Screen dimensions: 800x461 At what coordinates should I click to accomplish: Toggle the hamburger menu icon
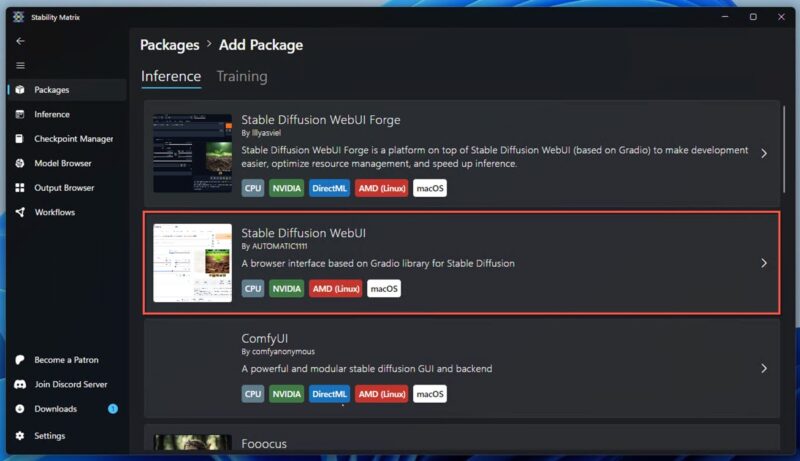click(20, 65)
